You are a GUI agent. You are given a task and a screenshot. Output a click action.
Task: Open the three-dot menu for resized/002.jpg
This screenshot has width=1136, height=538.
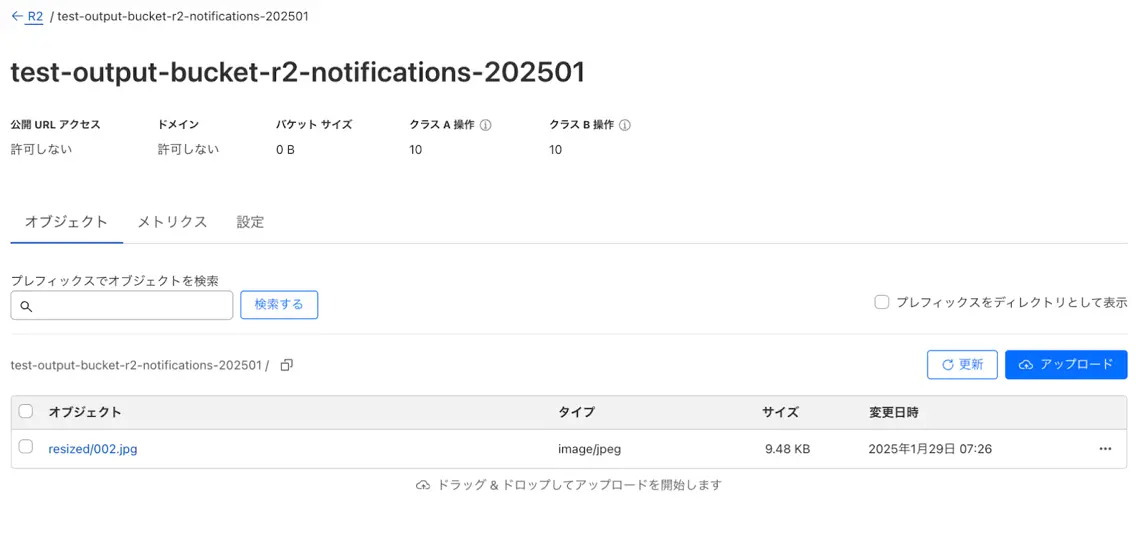tap(1105, 449)
